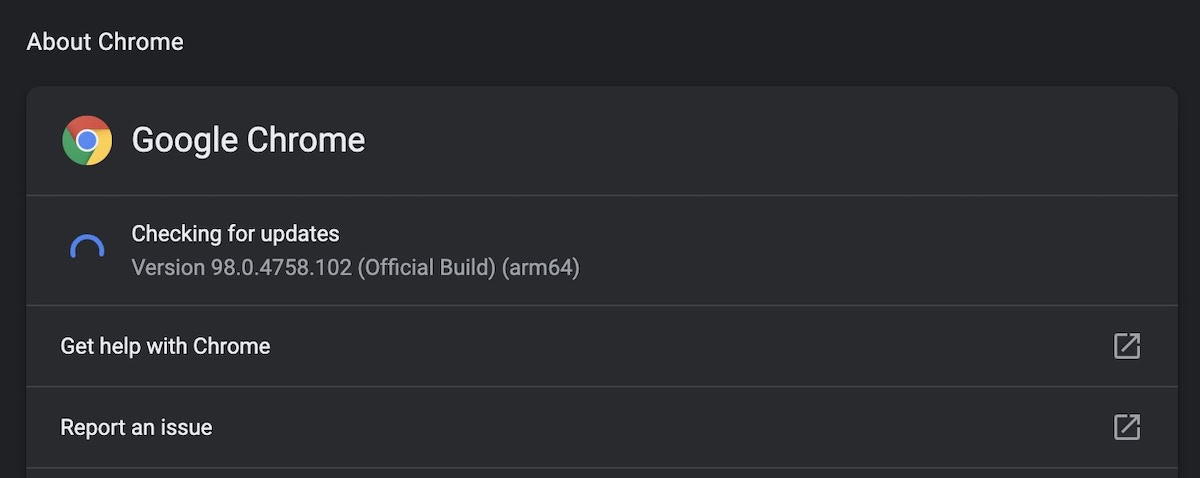Click the word Google in the product title
The image size is (1200, 478).
[x=185, y=140]
